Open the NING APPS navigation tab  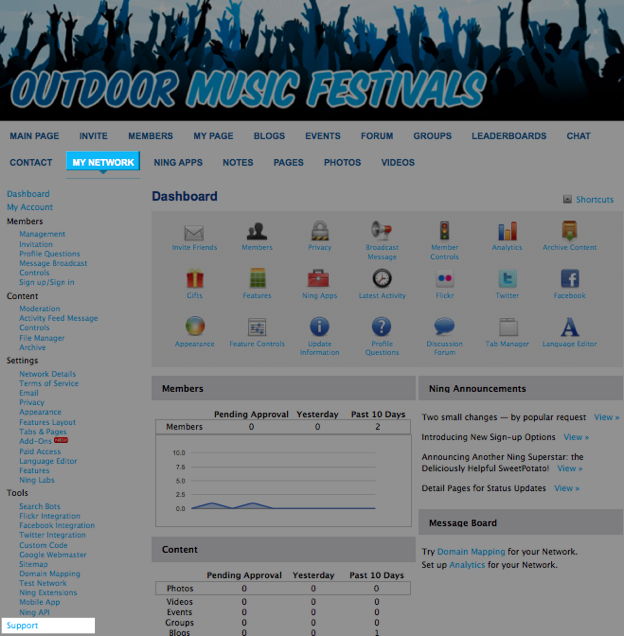point(178,163)
